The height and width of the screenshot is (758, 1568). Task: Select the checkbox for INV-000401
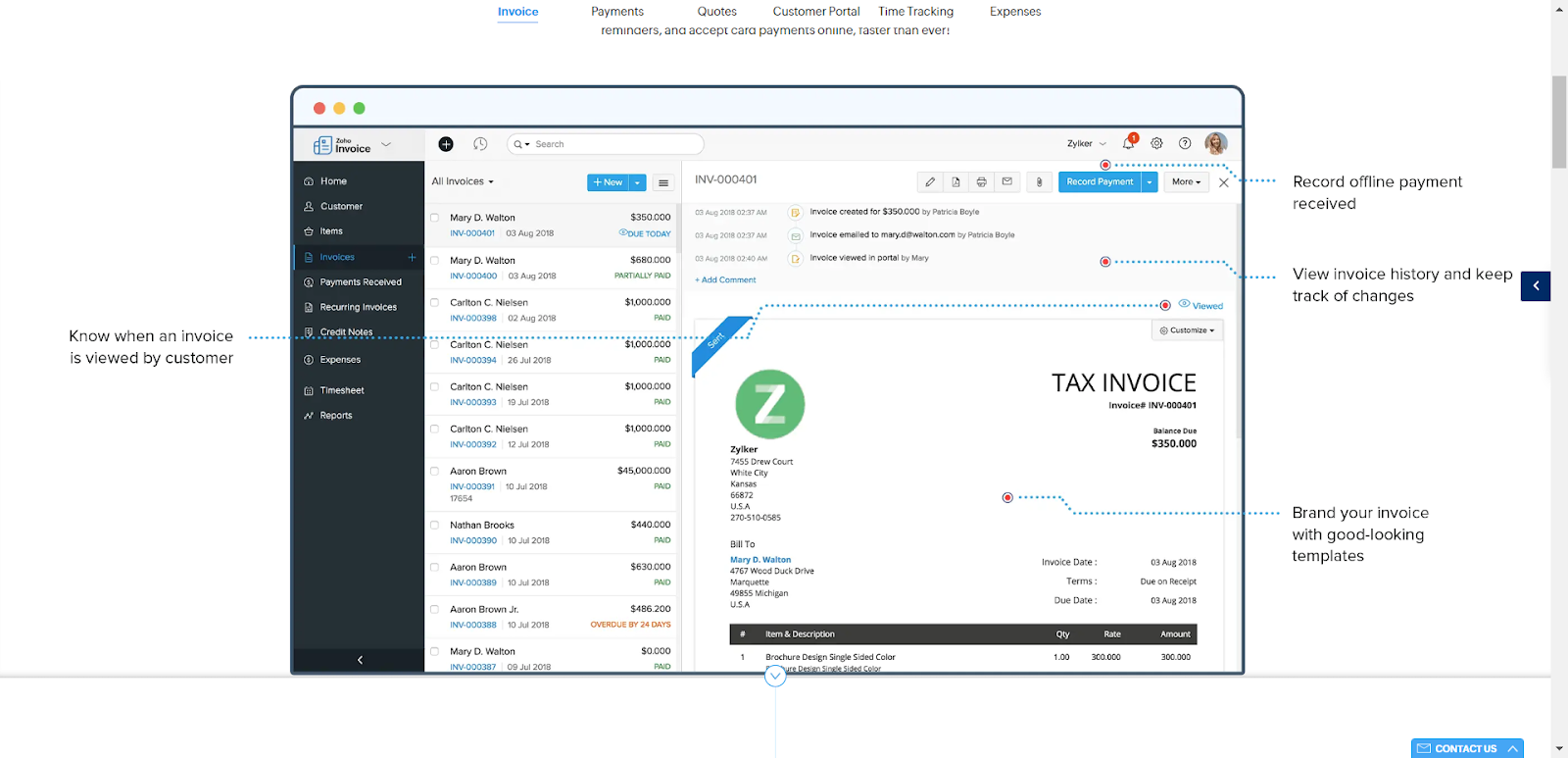tap(434, 218)
